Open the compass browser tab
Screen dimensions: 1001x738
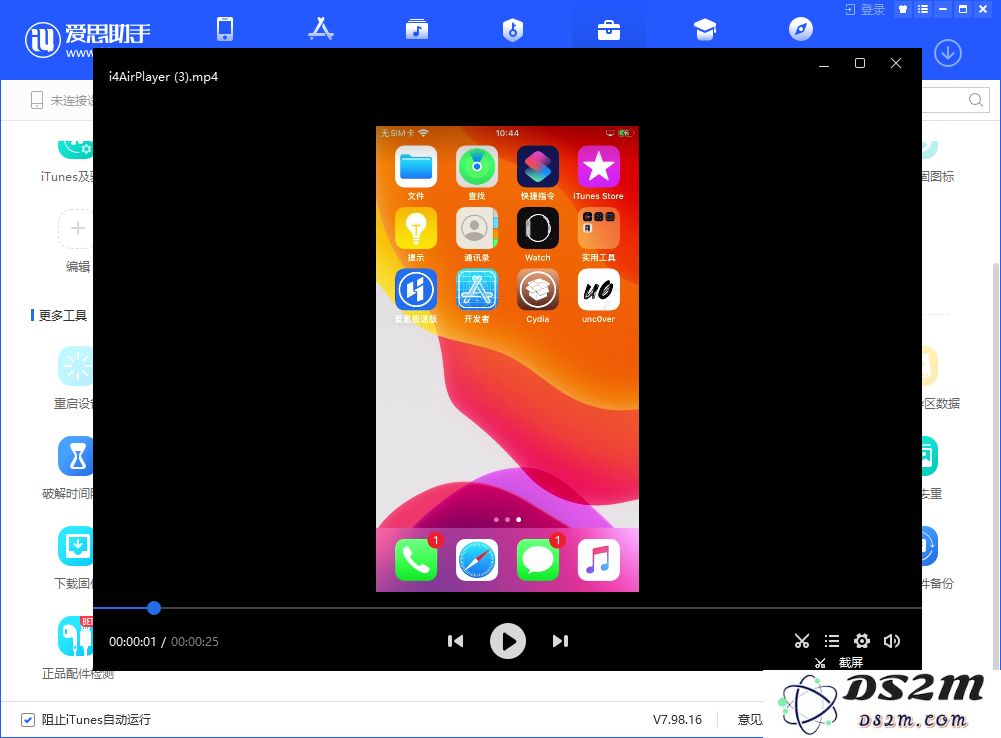point(801,29)
